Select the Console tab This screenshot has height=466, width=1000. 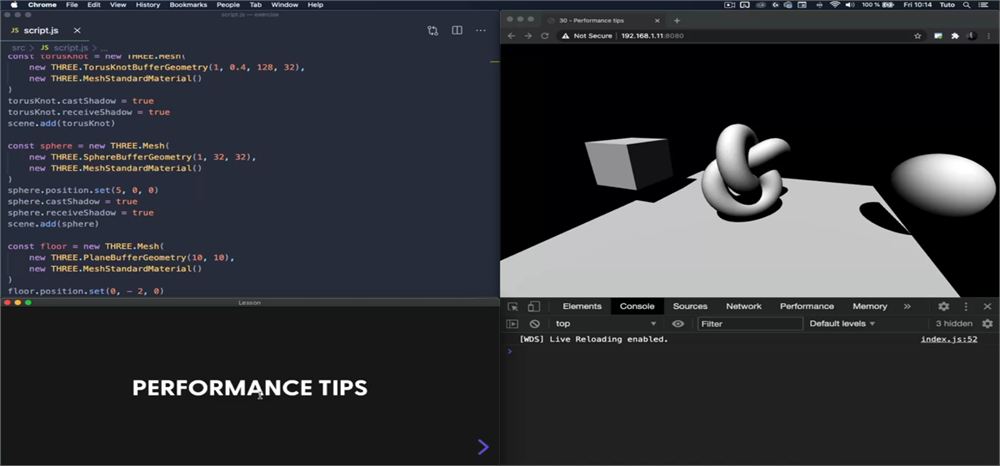[637, 307]
